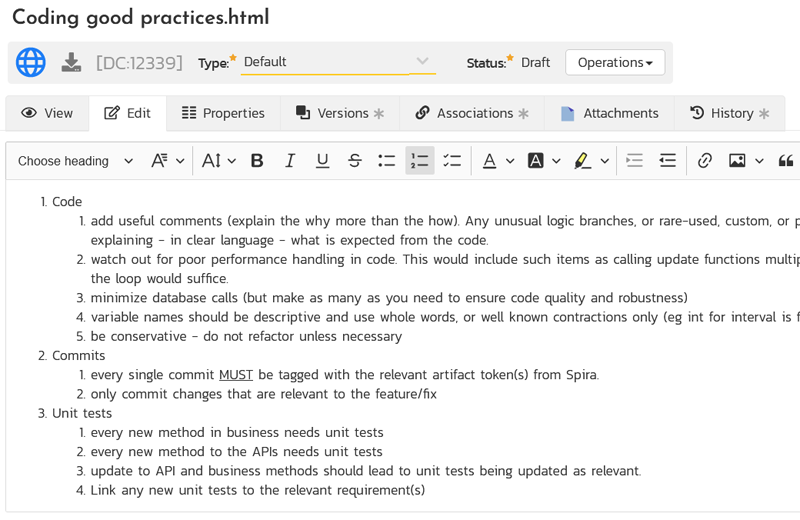The width and height of the screenshot is (800, 520).
Task: Insert a hyperlink with link icon
Action: (705, 160)
